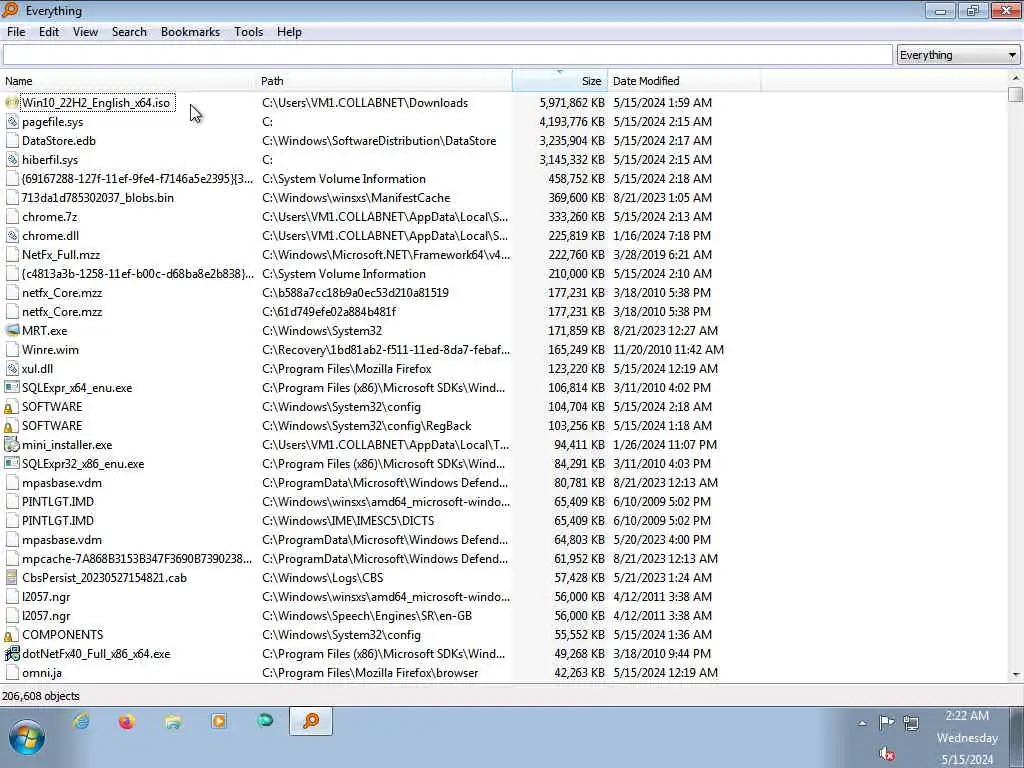Click the mini_installer.exe icon

(12, 445)
